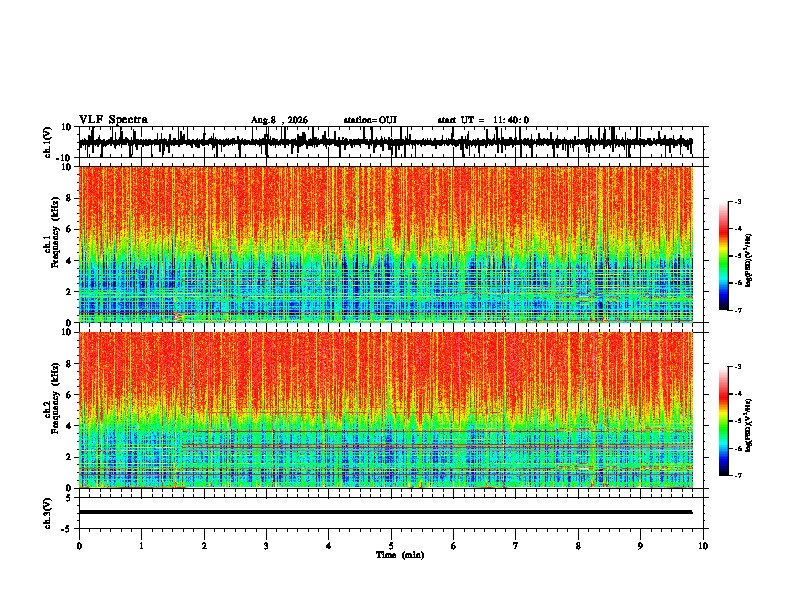Click the "VLF Spectra" plot title
Screen dimensions: 792x612
[113, 120]
